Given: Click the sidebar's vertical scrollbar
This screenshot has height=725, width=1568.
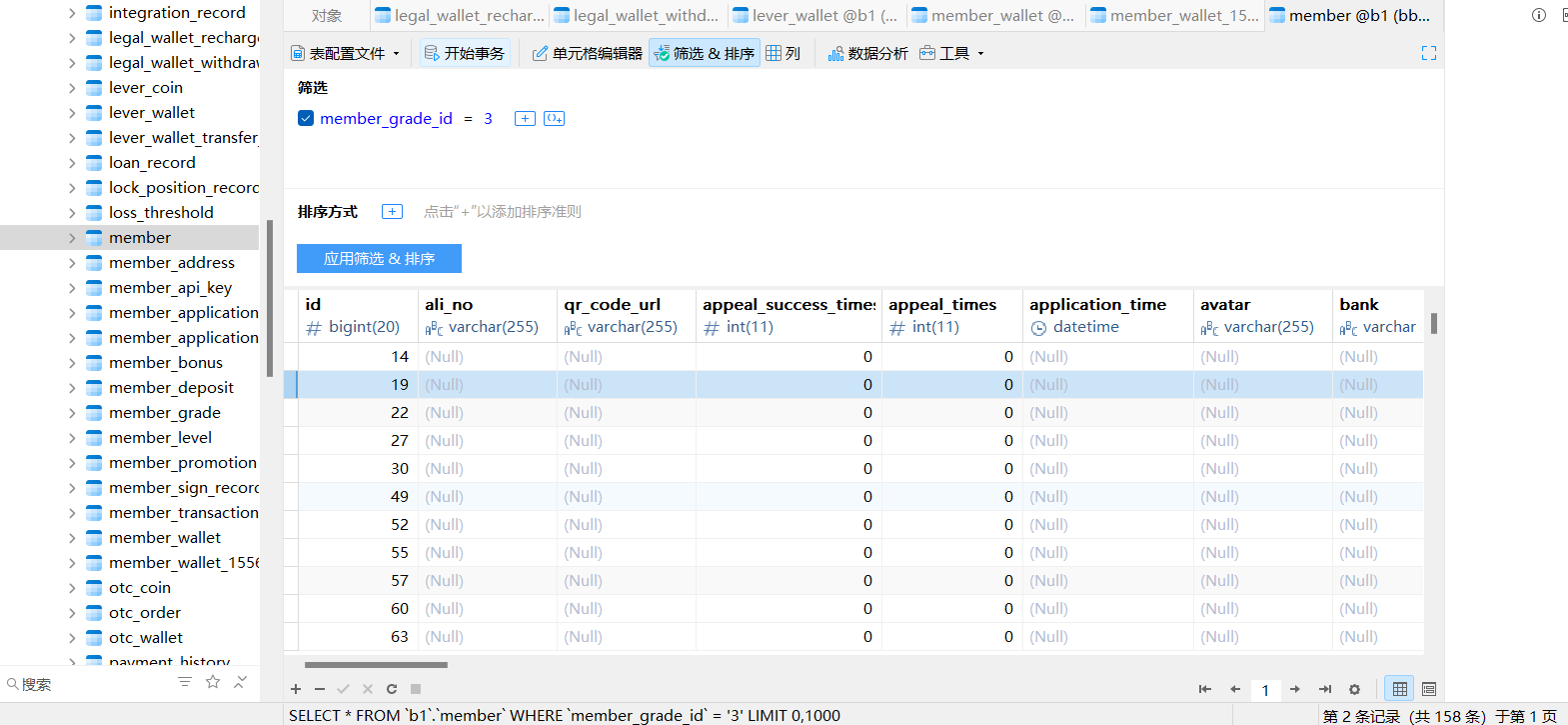Looking at the screenshot, I should pos(270,298).
